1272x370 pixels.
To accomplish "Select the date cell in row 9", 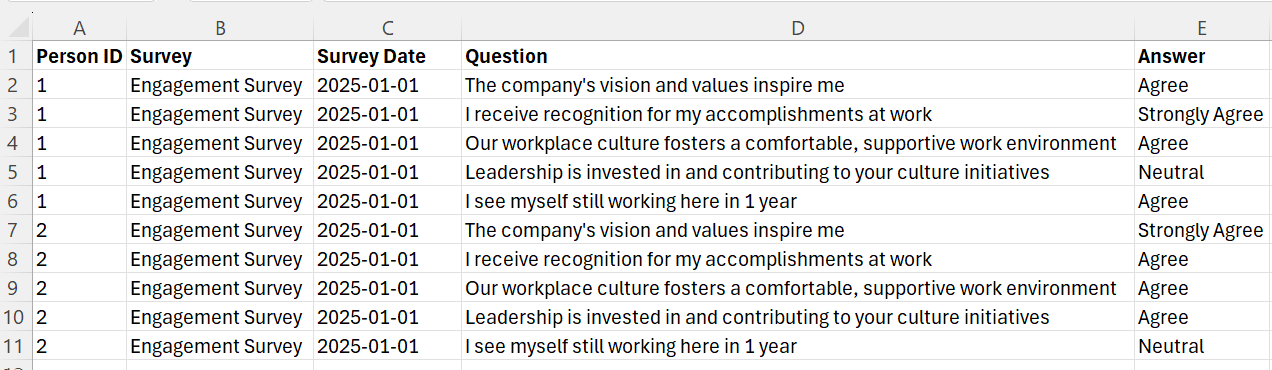I will (x=387, y=288).
